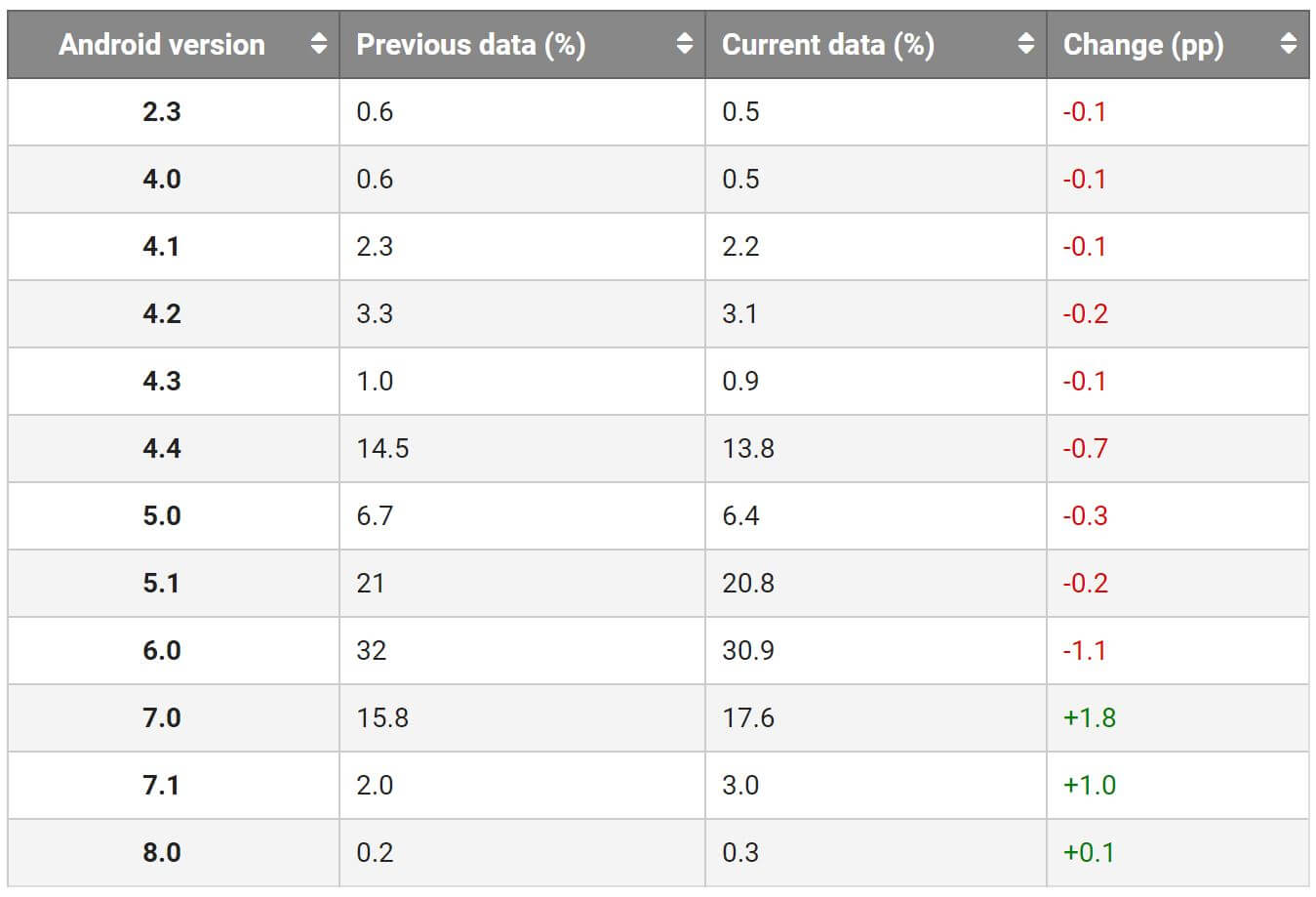Click the 7.1 version row label

[162, 785]
